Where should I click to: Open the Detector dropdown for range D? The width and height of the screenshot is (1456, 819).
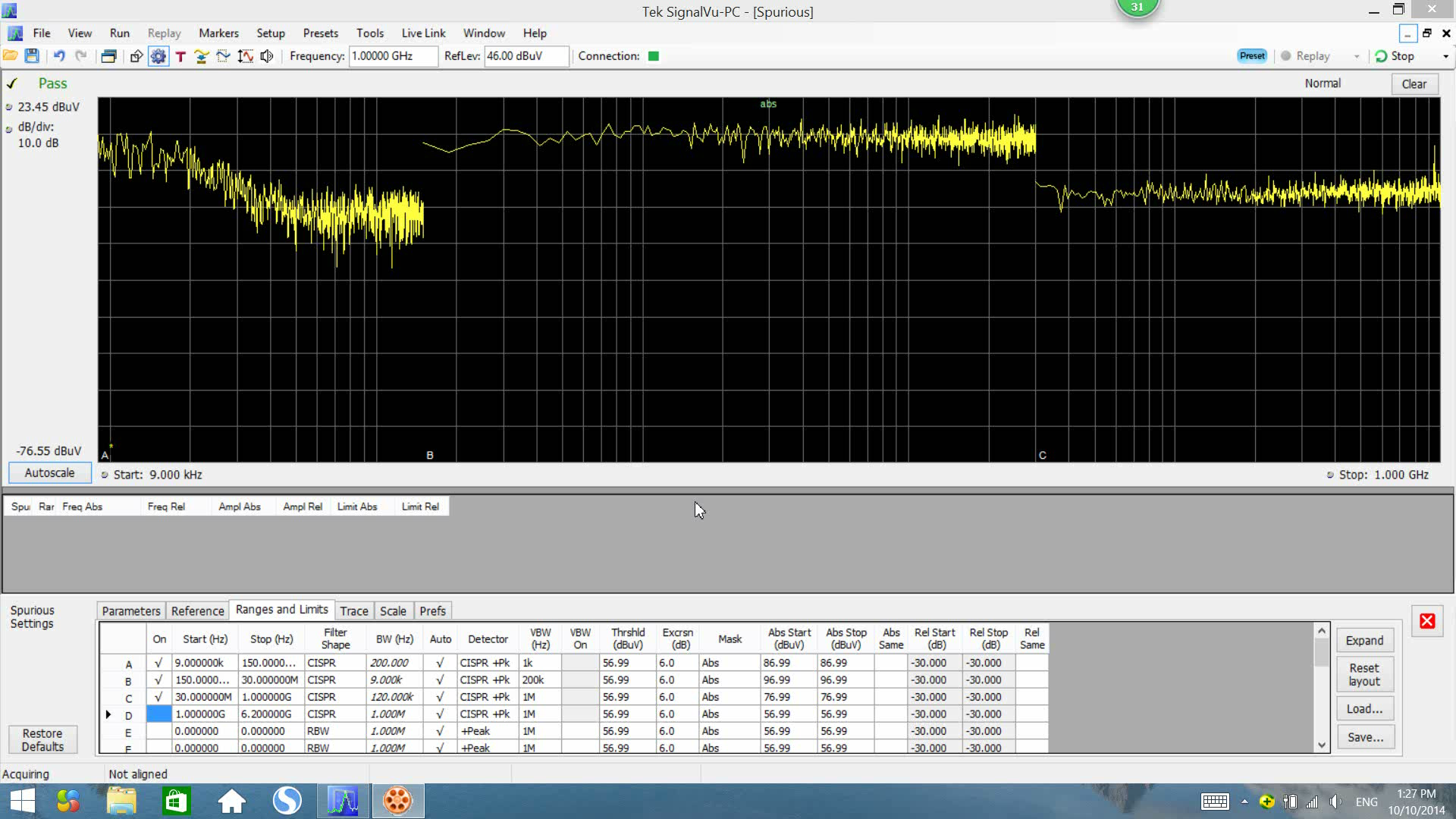488,714
